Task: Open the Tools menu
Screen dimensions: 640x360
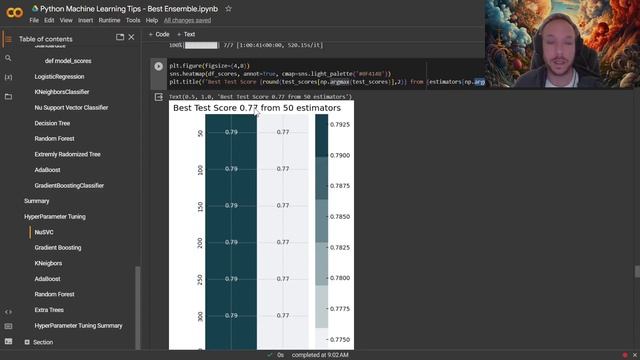Action: (133, 20)
